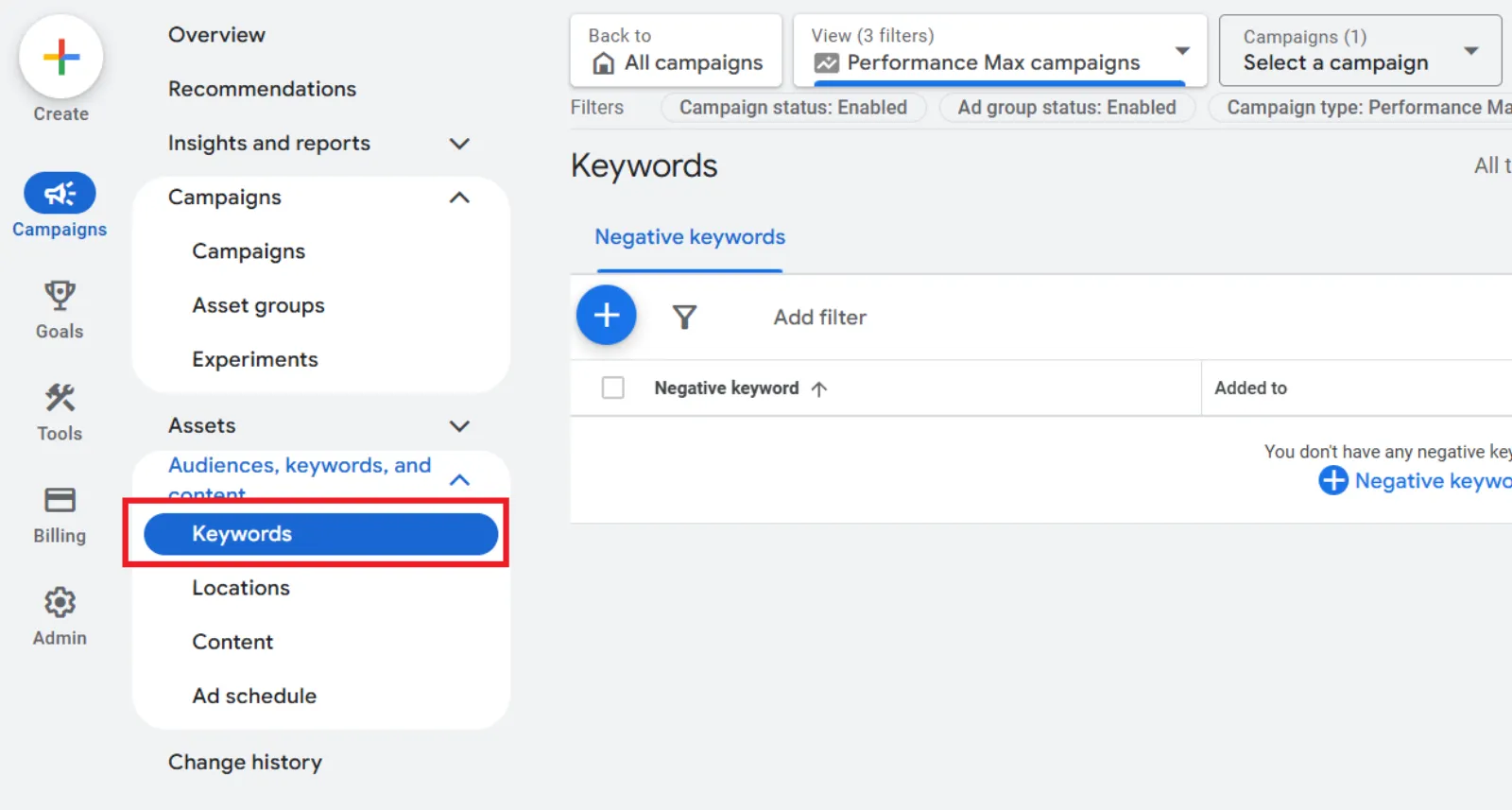Select Keywords in the side menu
1512x810 pixels.
click(320, 534)
